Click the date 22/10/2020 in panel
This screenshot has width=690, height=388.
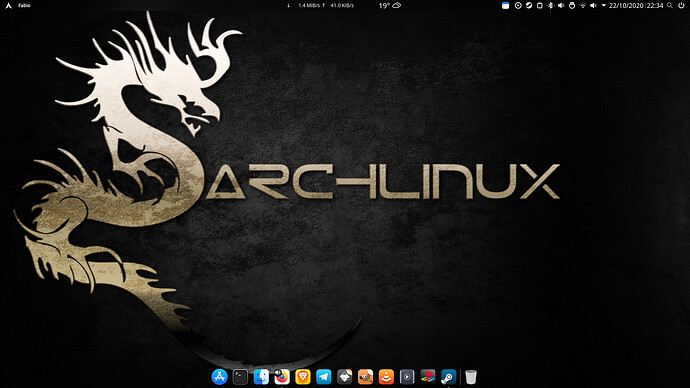click(x=626, y=5)
